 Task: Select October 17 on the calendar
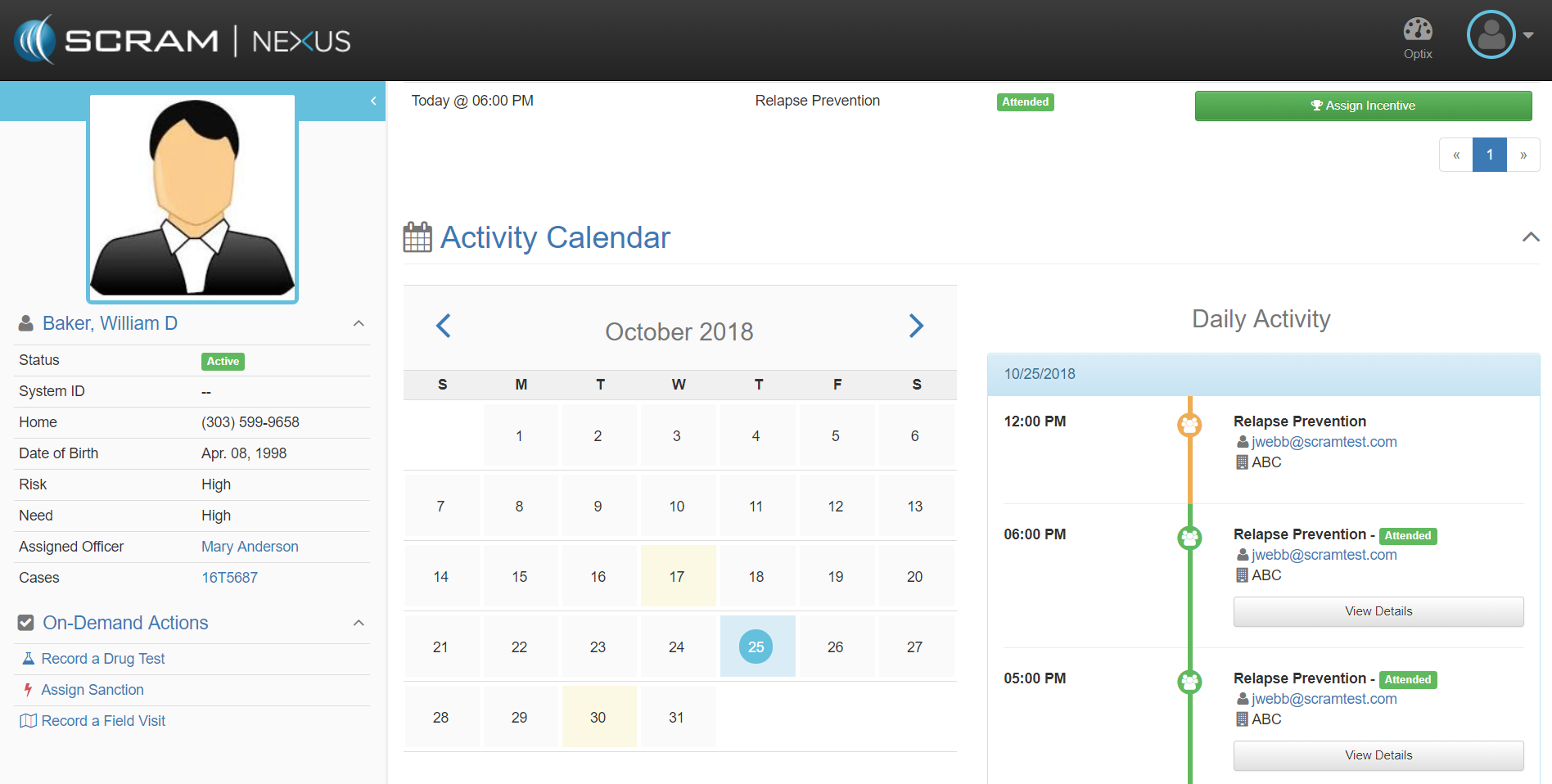[x=677, y=577]
